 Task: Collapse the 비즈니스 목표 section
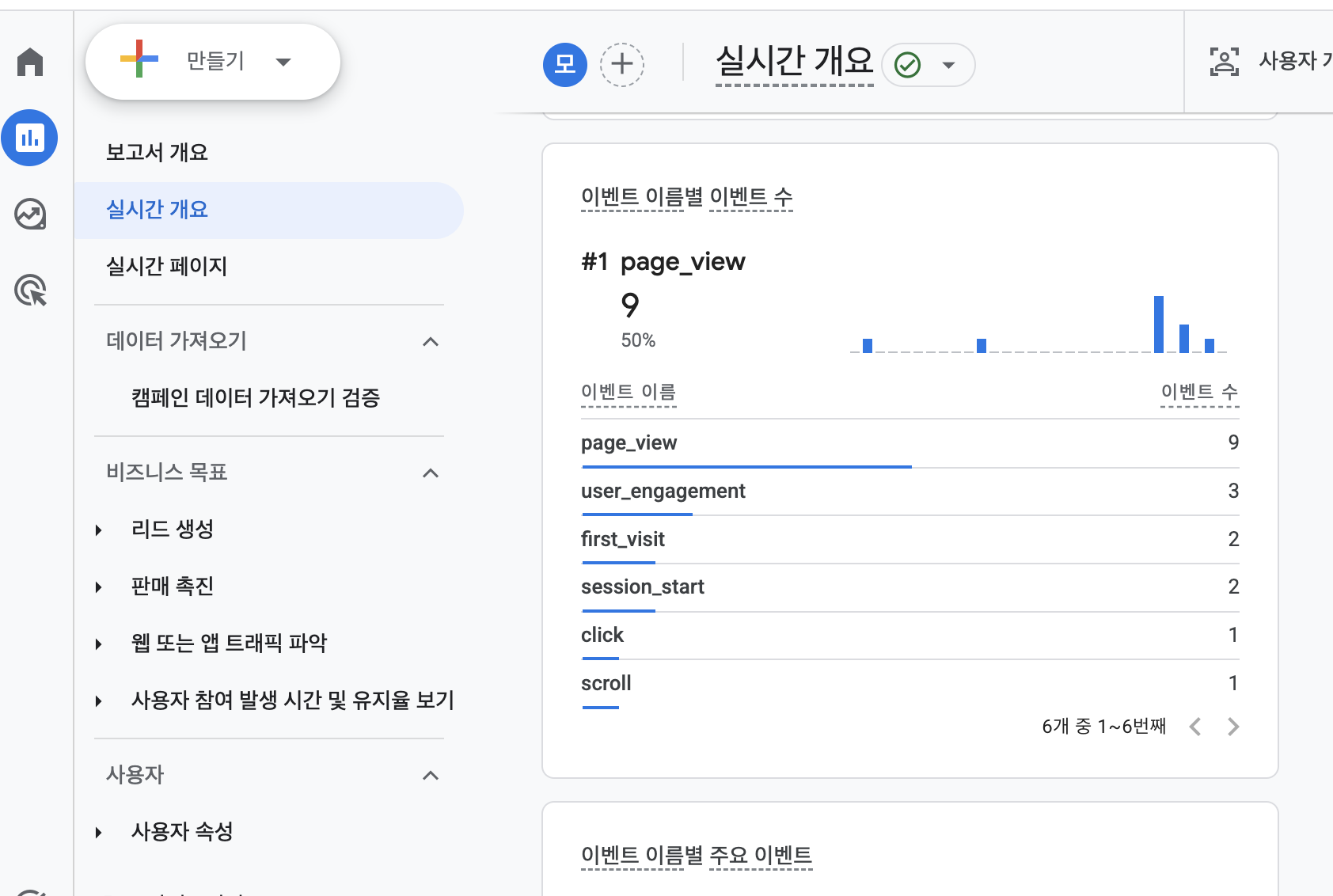point(431,473)
